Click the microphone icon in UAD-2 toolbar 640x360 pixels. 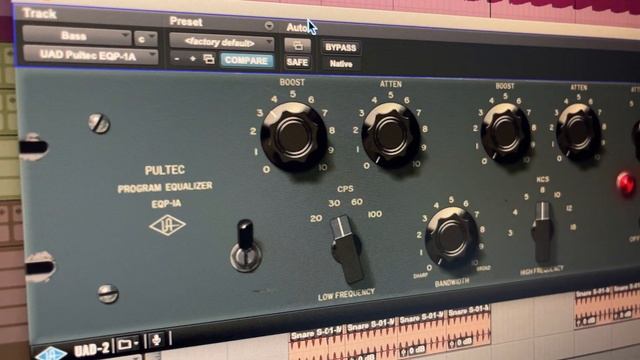pyautogui.click(x=156, y=340)
